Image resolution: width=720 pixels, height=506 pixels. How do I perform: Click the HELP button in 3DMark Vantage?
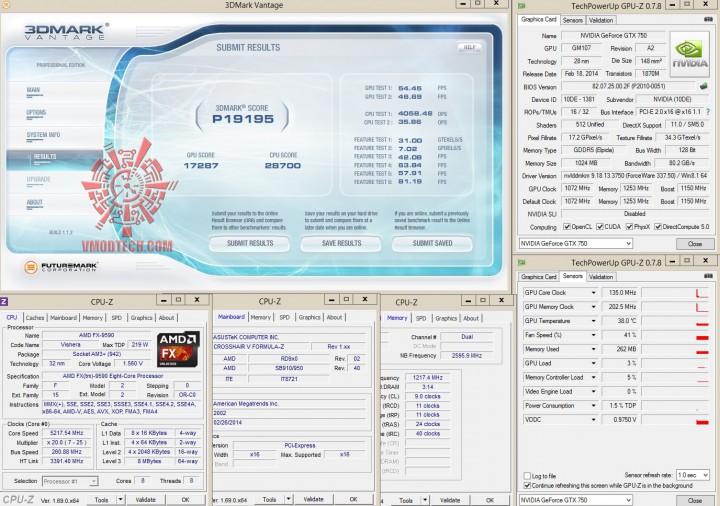pos(469,47)
